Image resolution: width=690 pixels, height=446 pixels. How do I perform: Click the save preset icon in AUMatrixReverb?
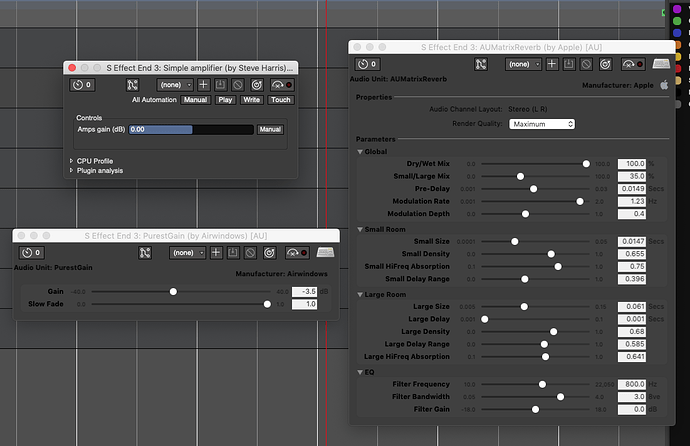tap(568, 64)
